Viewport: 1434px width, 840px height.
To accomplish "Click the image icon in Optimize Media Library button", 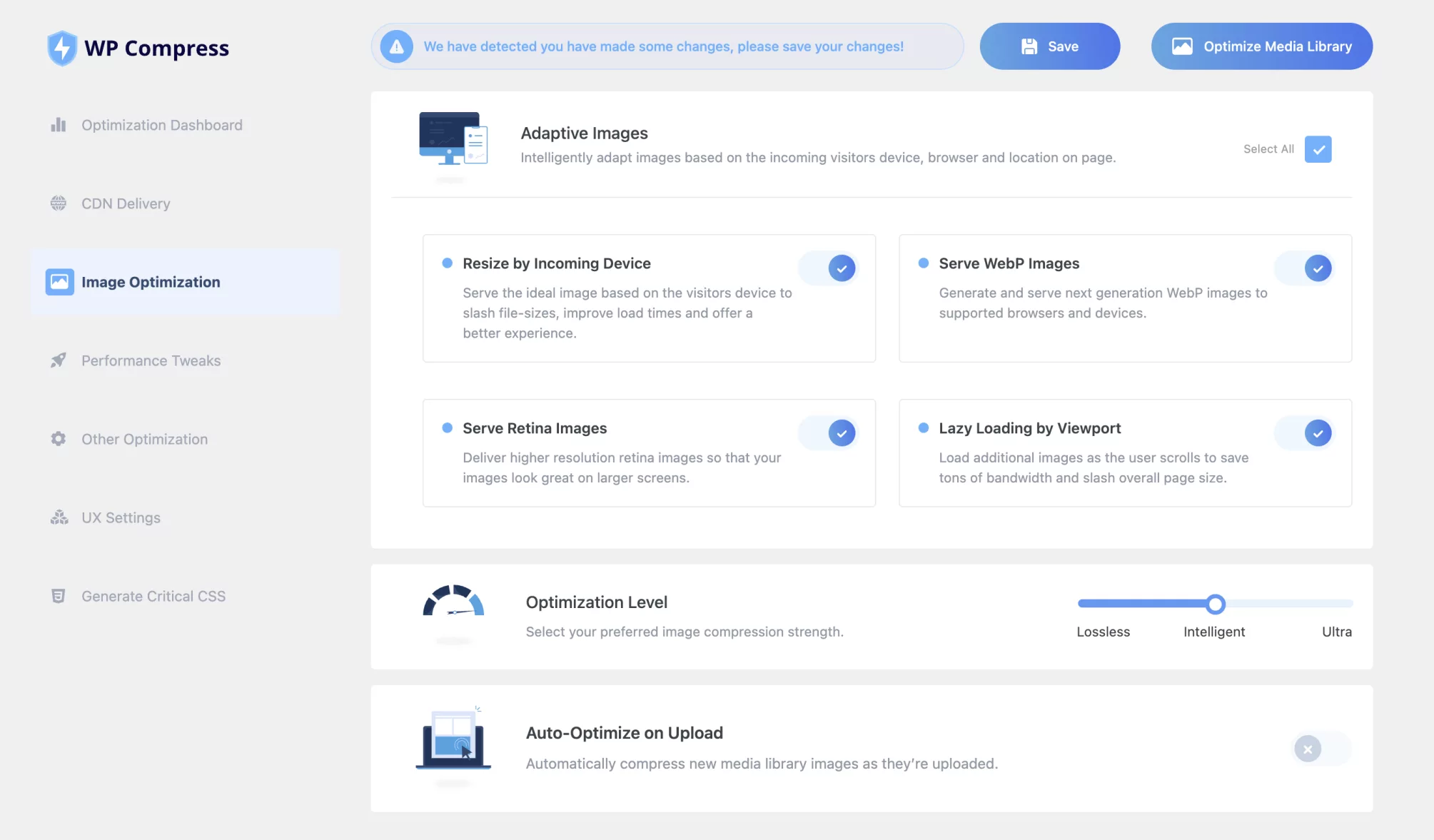I will 1182,46.
